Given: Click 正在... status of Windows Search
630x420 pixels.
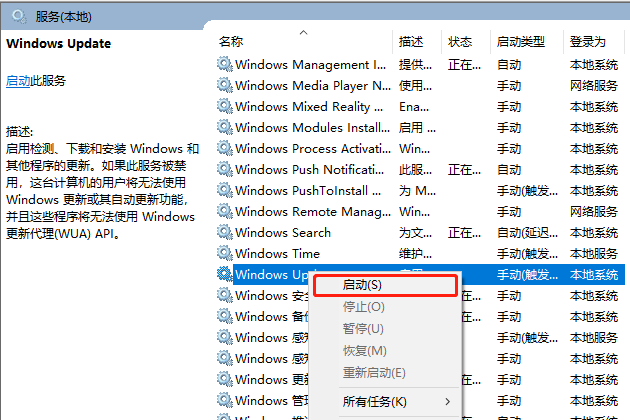Looking at the screenshot, I should [x=464, y=233].
